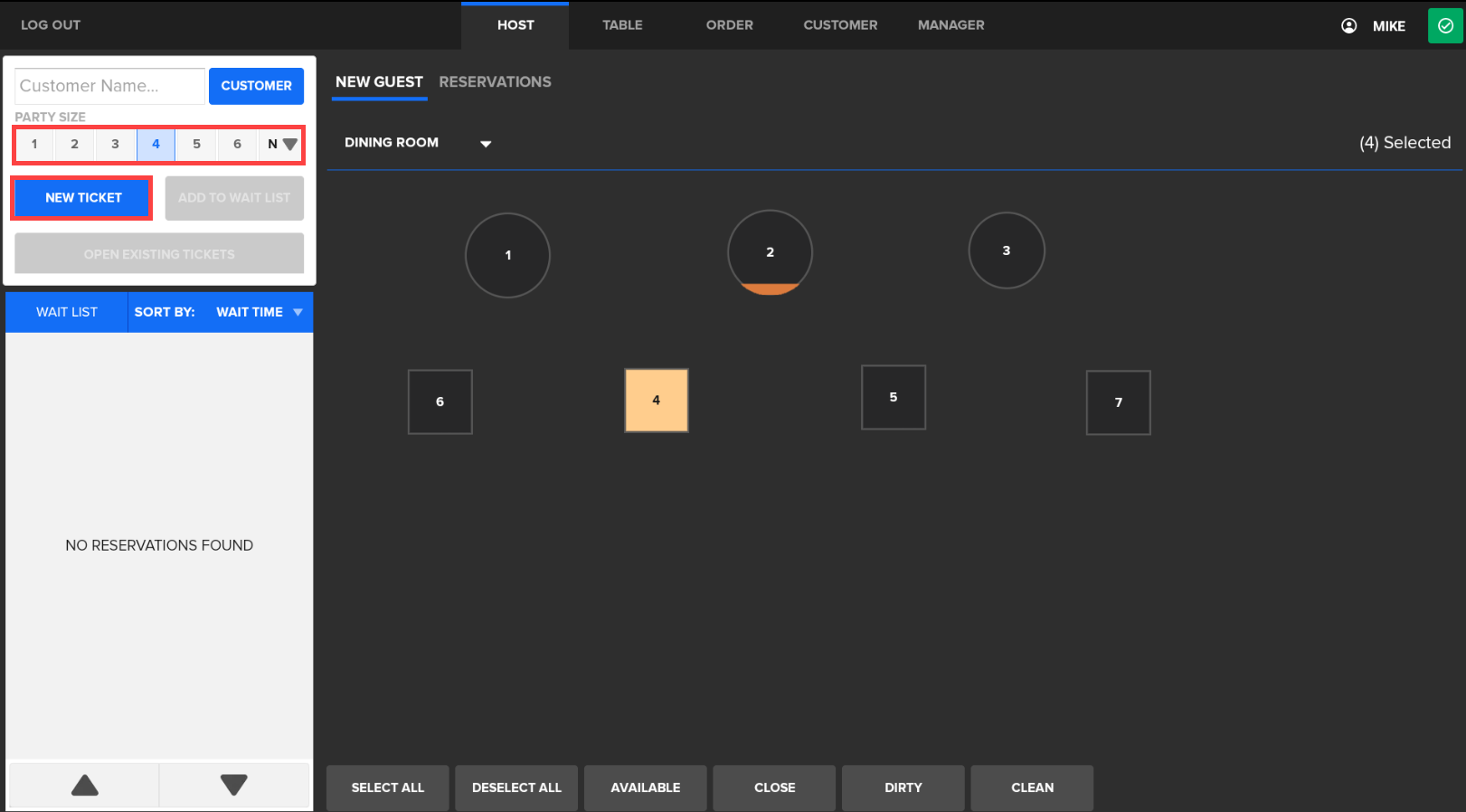The height and width of the screenshot is (812, 1466).
Task: Open the Manager tab in top navigation
Action: point(951,25)
